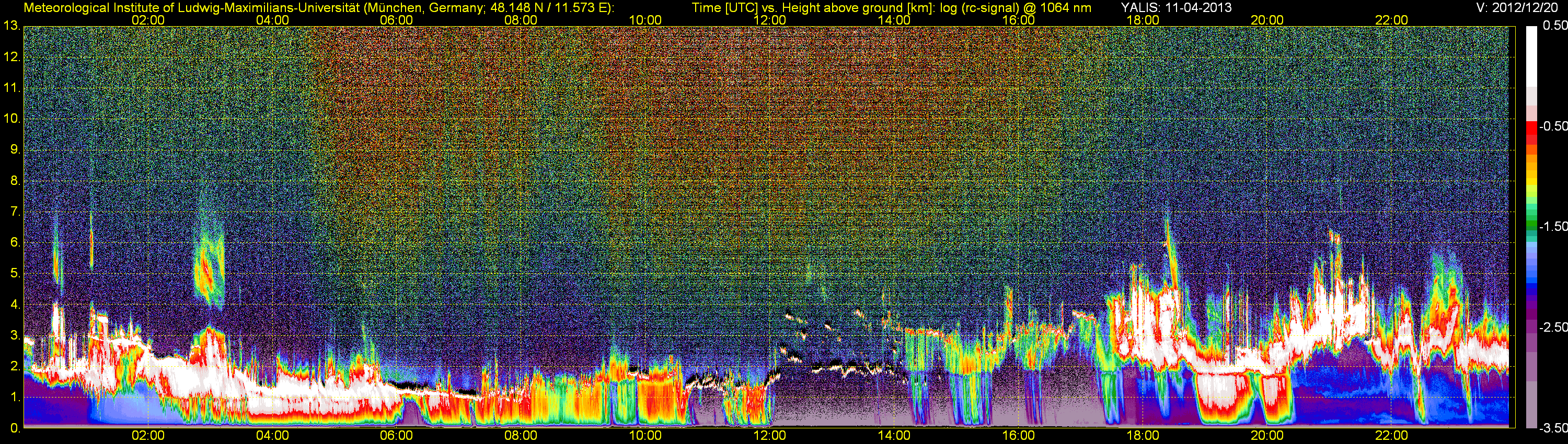This screenshot has width=1568, height=444.
Task: Click '12:00' on the top time axis
Action: coord(769,20)
